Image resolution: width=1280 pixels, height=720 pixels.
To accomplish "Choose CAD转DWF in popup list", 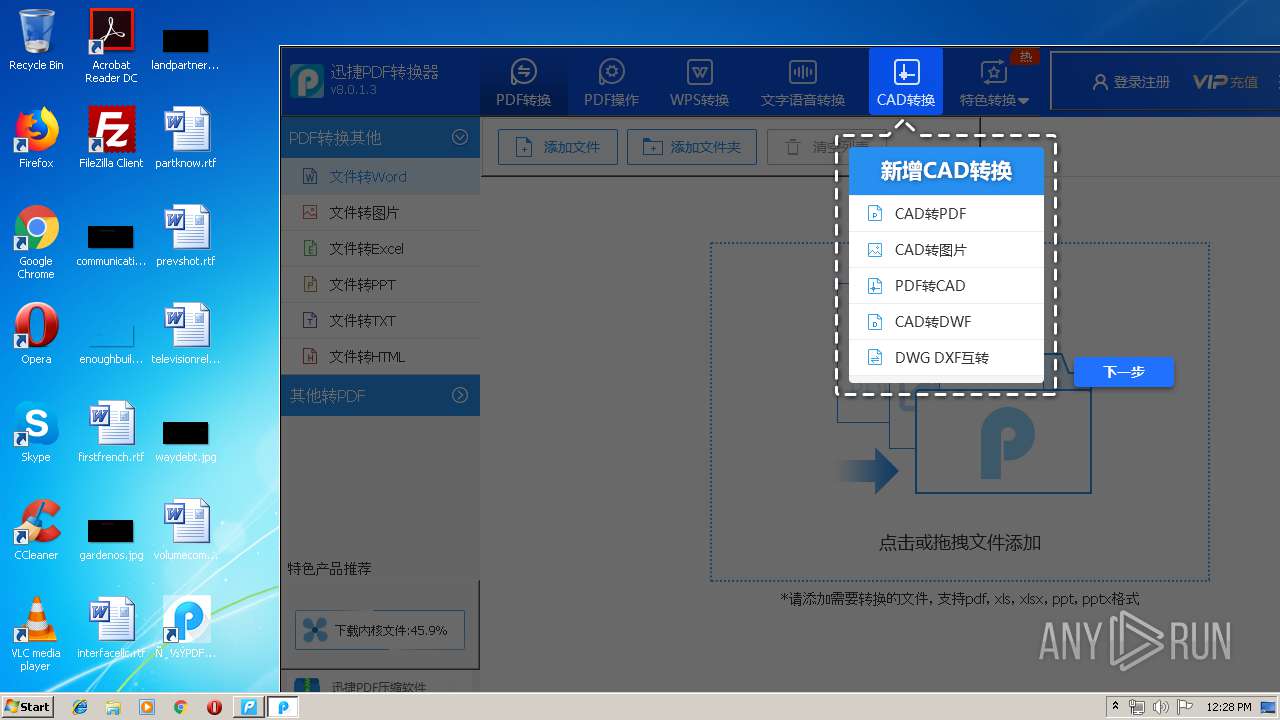I will pos(946,321).
